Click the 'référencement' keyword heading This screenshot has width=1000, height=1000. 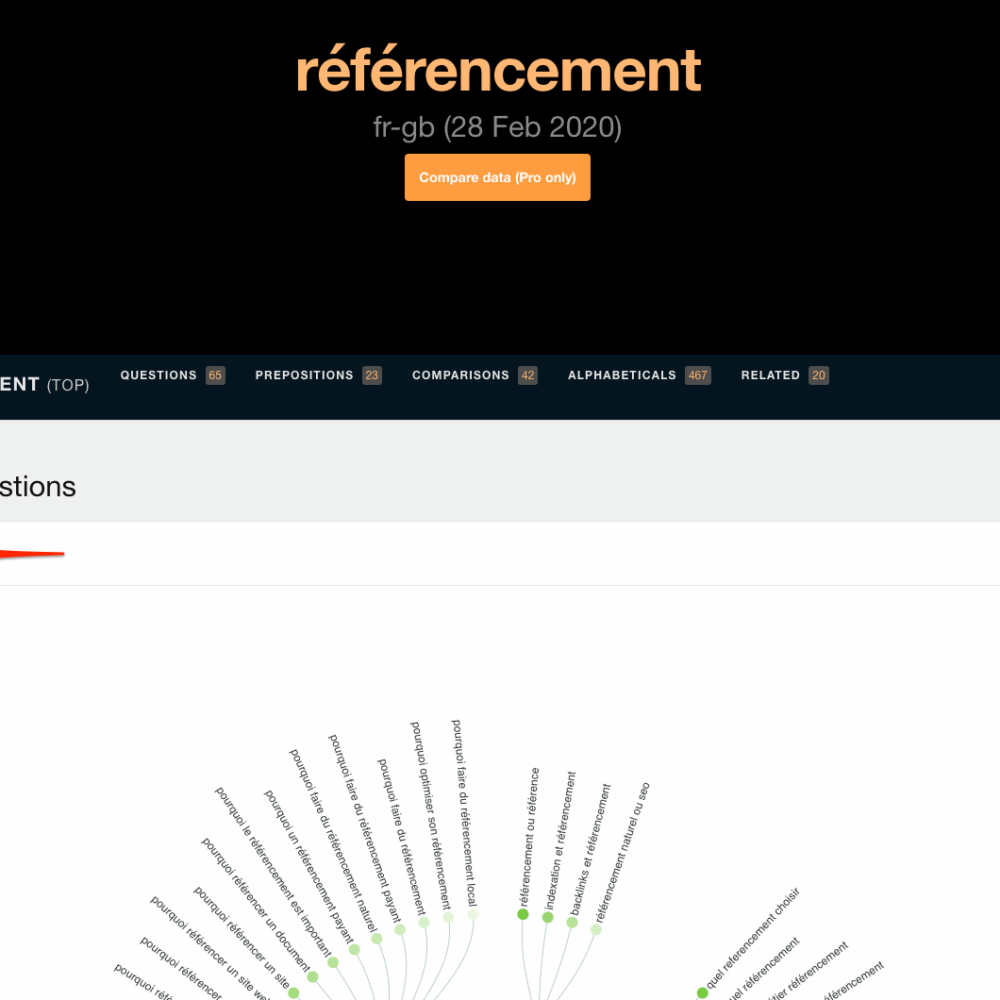coord(498,72)
